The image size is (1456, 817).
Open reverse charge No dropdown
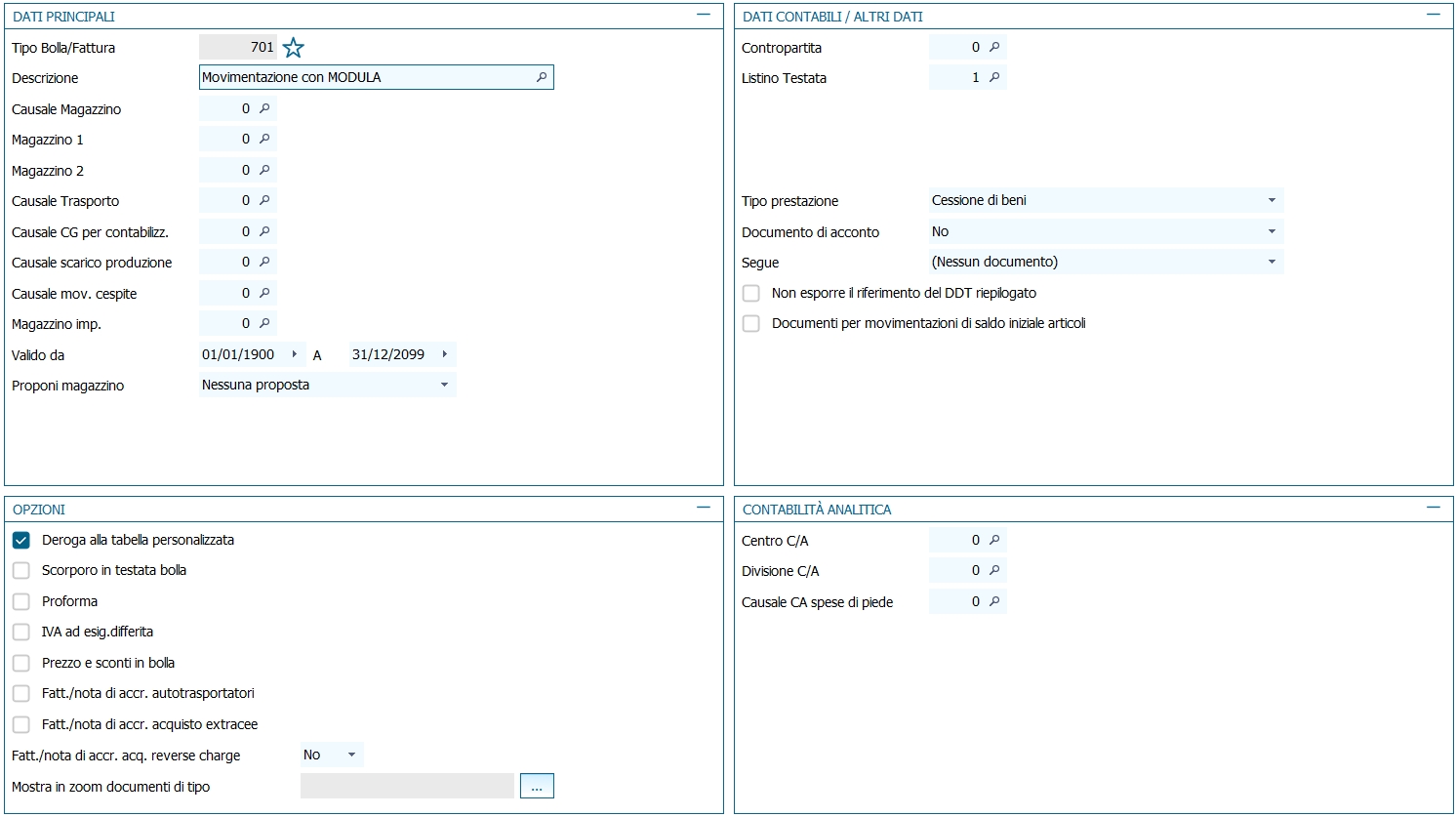351,755
